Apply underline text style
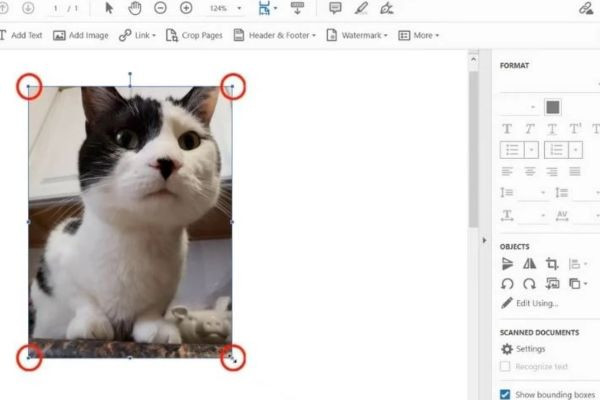600x400 pixels. coord(552,129)
